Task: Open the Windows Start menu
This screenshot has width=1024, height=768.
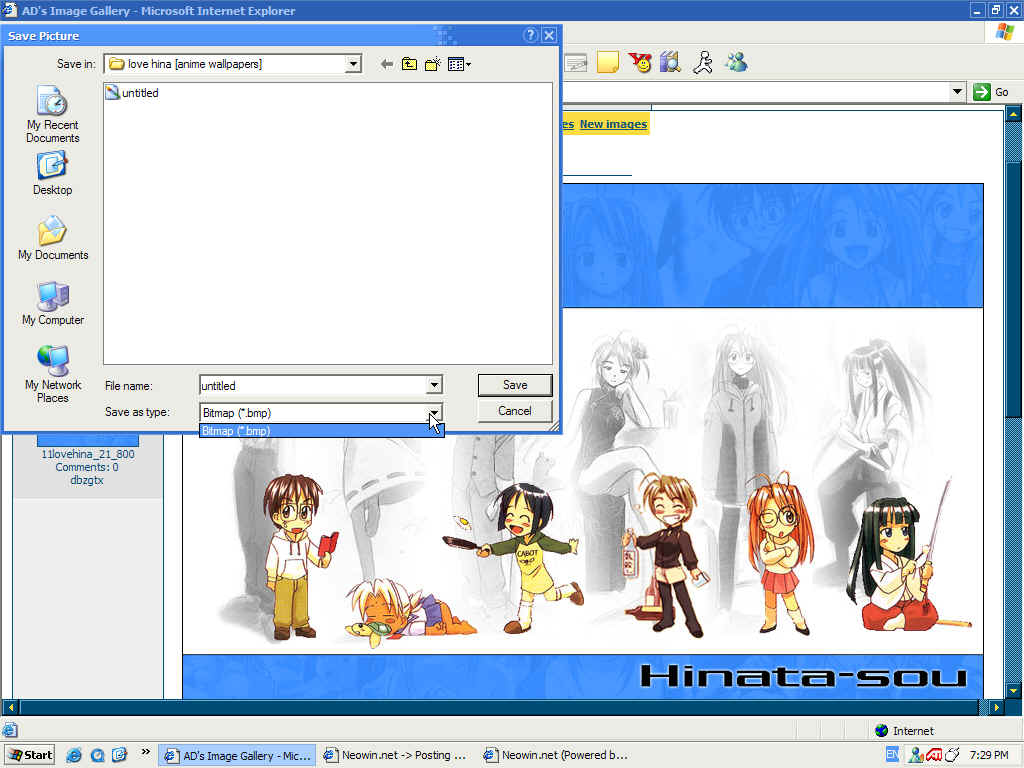Action: point(29,755)
